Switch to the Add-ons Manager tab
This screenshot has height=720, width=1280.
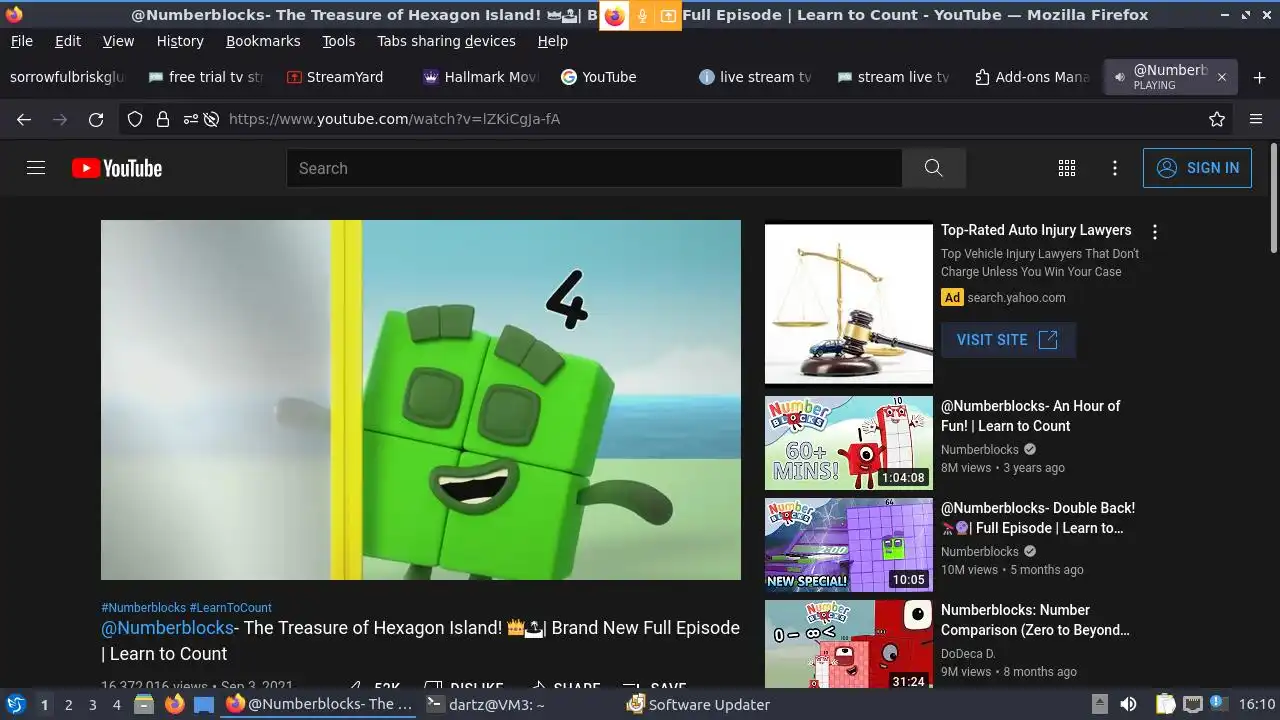click(x=1033, y=77)
